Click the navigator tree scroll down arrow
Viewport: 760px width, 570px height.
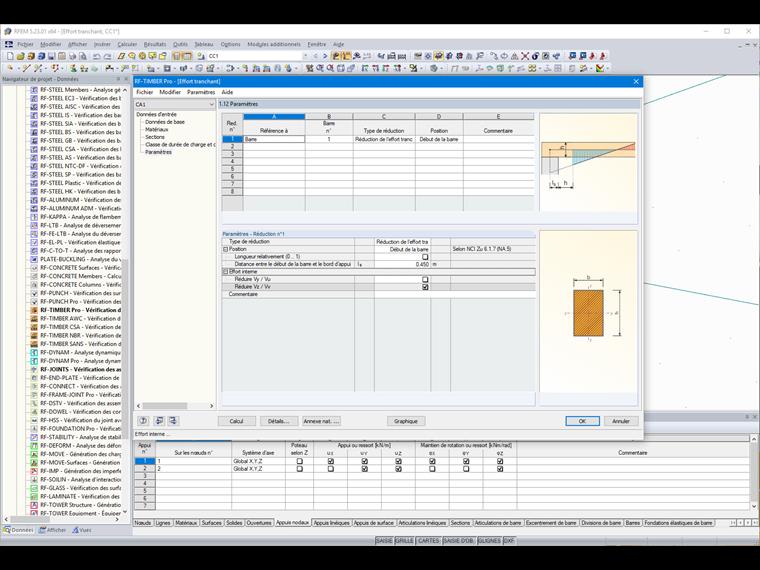(x=125, y=512)
